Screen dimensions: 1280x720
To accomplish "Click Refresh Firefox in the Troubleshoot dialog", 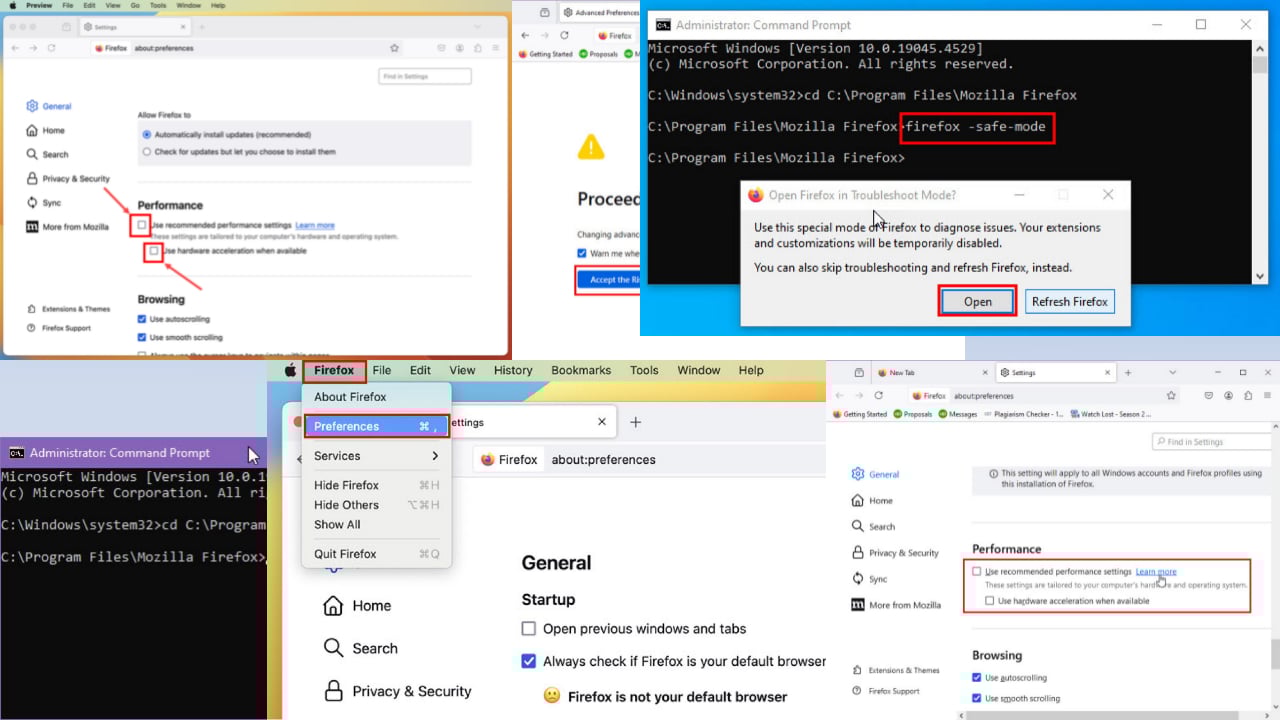I will point(1069,302).
